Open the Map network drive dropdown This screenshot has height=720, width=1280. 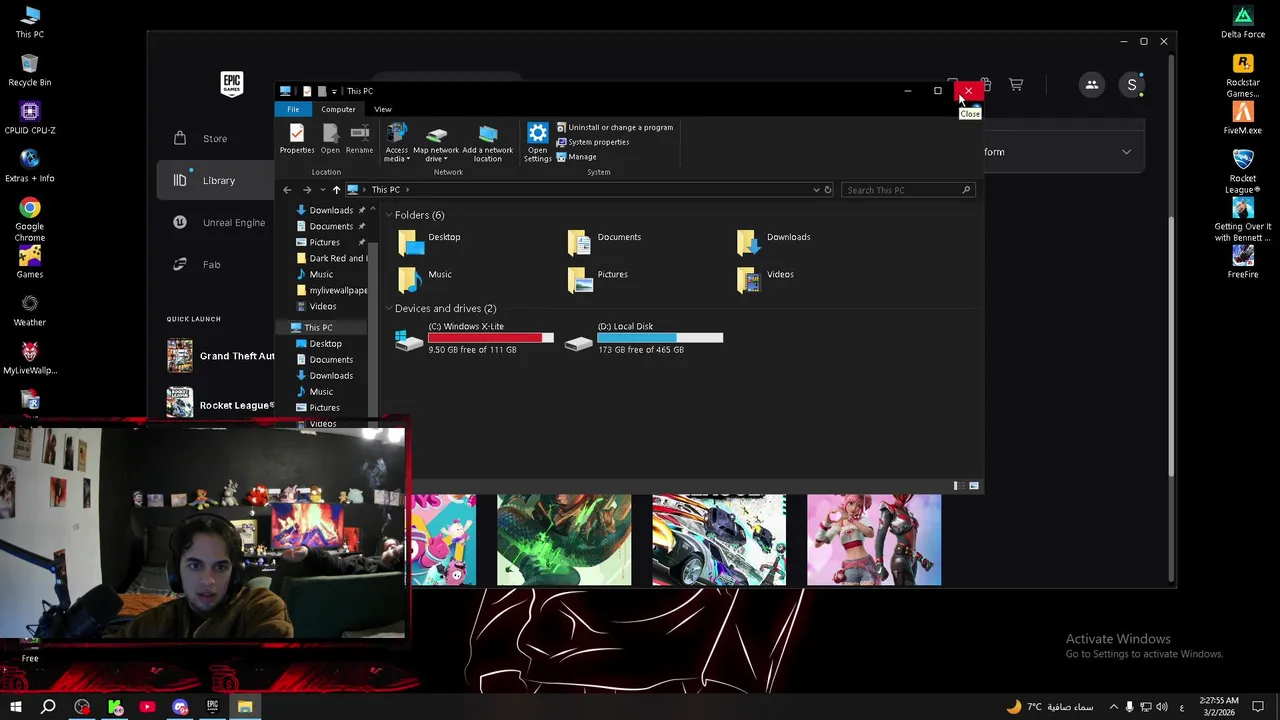pos(436,143)
